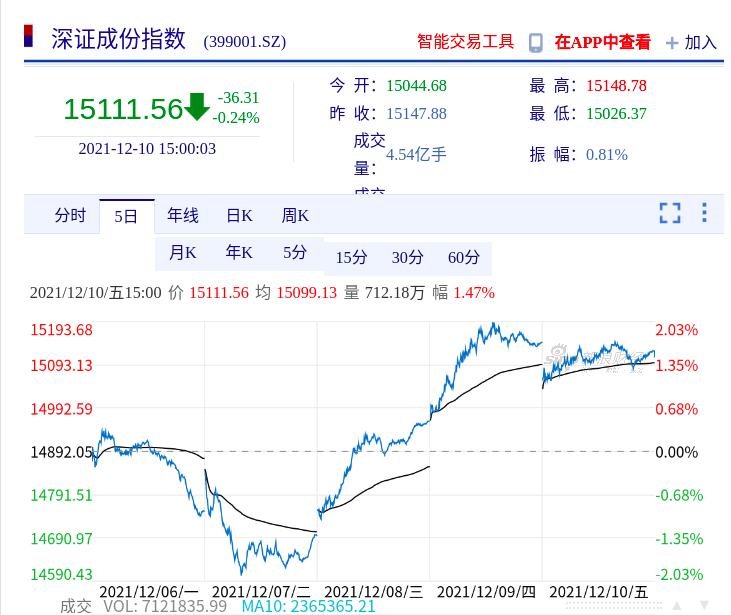Click the date label 2021/12/07/二
Image resolution: width=731 pixels, height=615 pixels.
pyautogui.click(x=261, y=592)
